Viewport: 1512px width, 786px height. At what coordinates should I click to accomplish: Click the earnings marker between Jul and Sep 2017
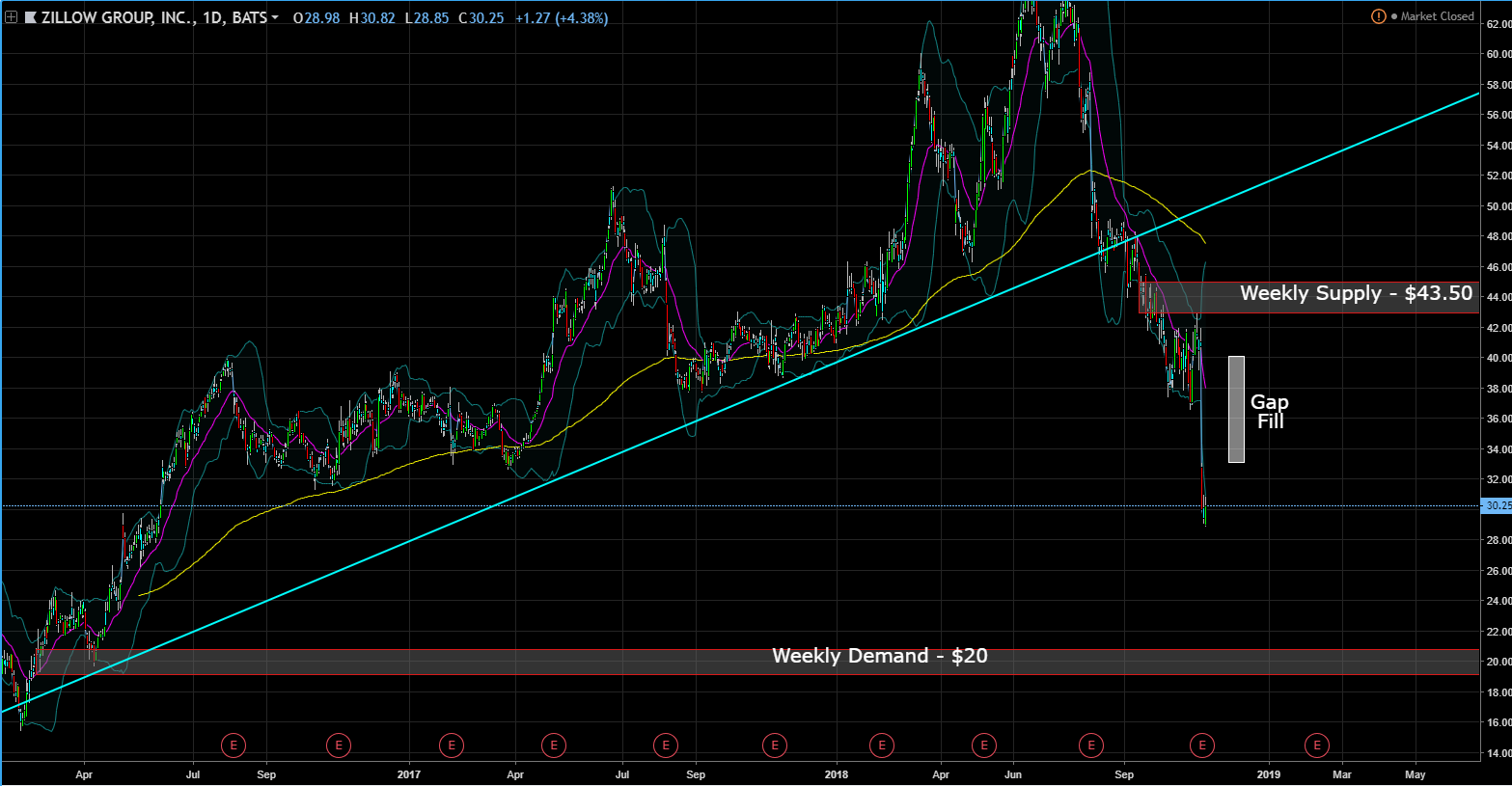tap(665, 745)
